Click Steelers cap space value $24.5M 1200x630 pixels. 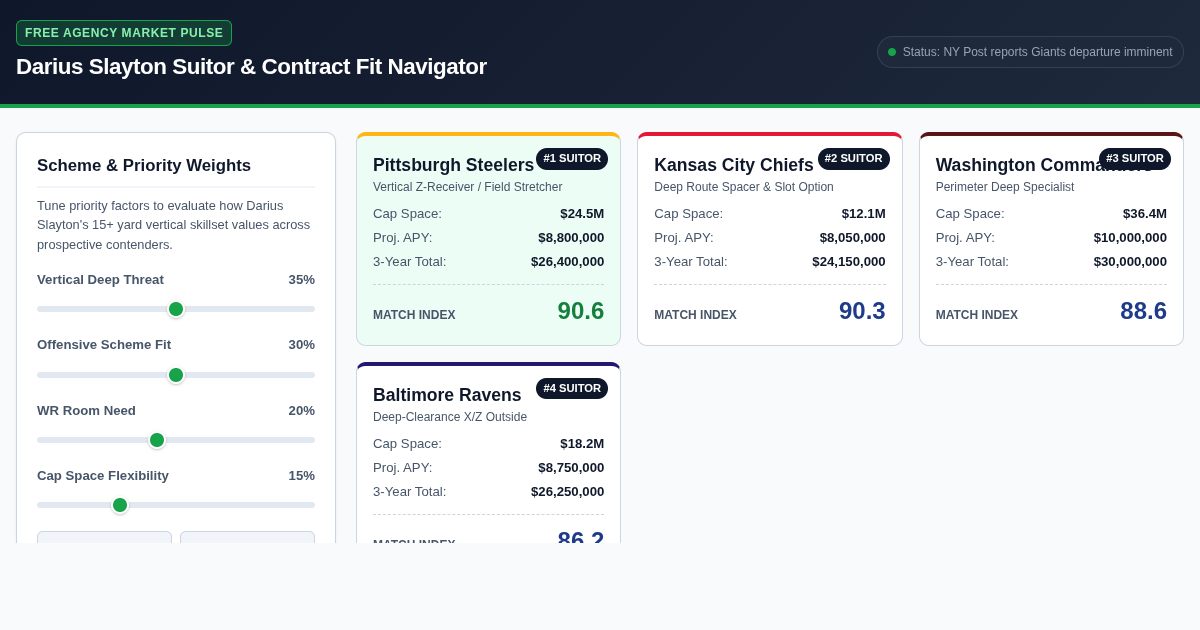click(x=582, y=214)
